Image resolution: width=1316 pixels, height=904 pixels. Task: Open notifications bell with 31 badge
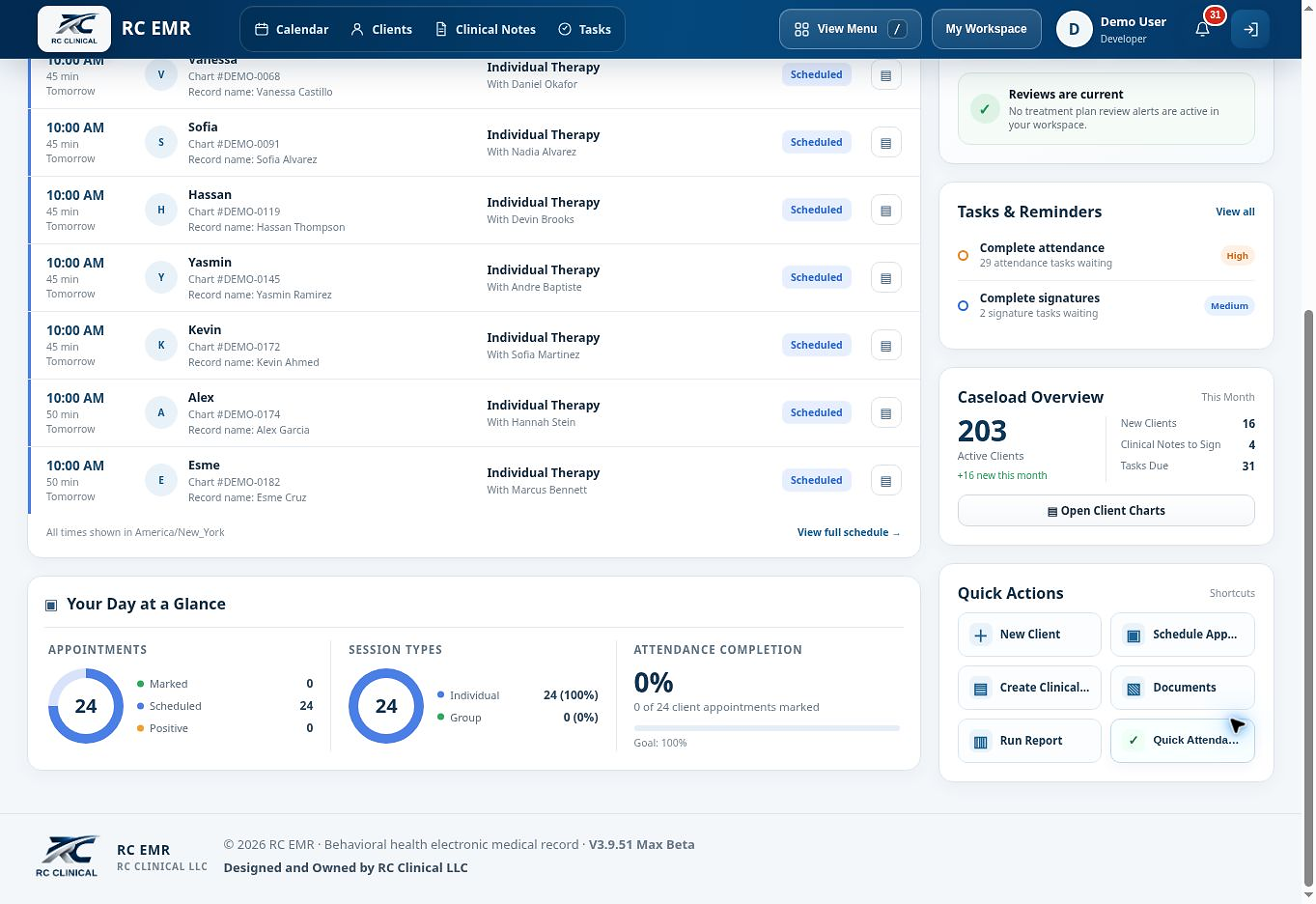point(1203,29)
